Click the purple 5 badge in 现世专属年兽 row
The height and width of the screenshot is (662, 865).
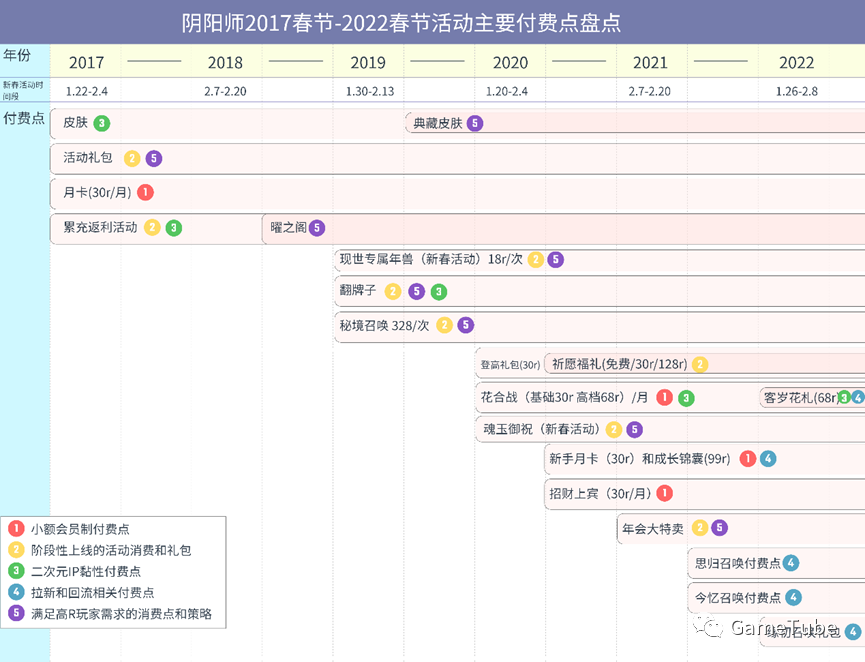click(x=556, y=259)
